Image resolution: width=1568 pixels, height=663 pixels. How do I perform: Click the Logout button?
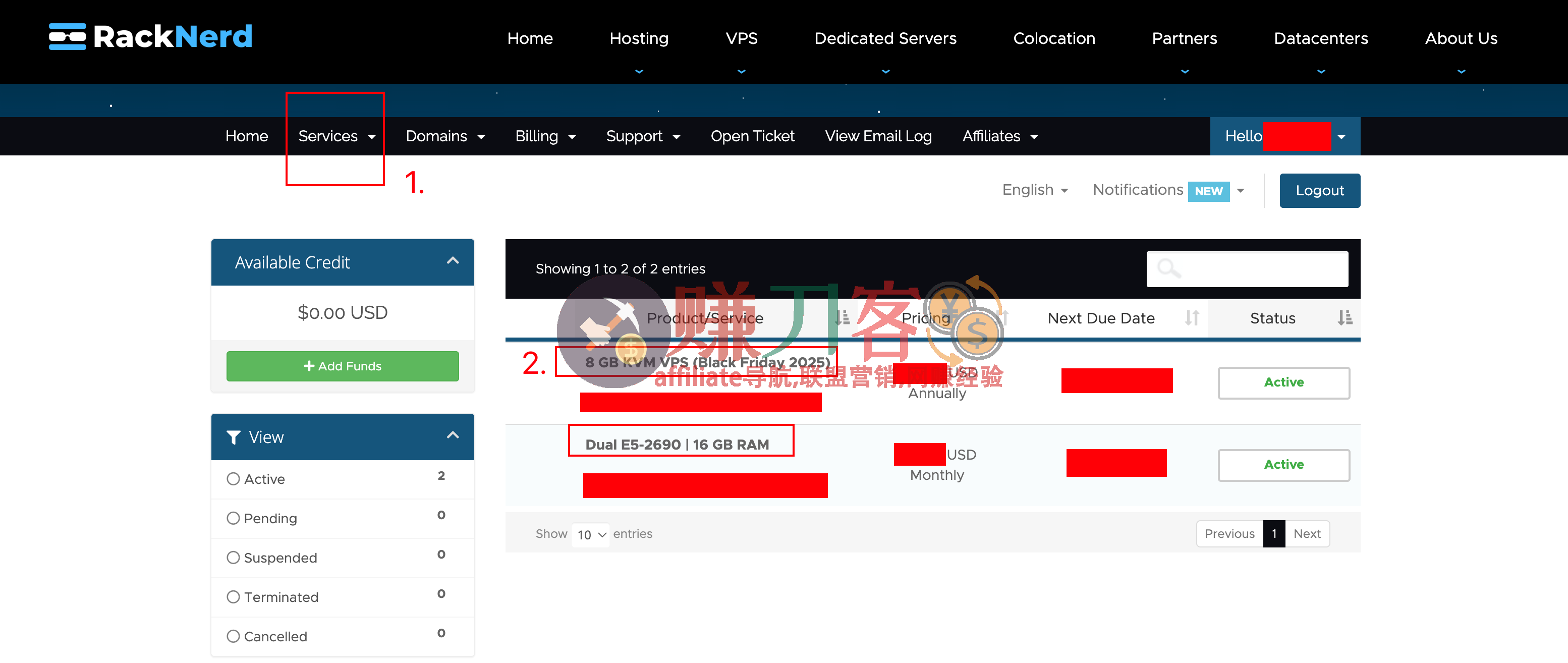click(1320, 191)
